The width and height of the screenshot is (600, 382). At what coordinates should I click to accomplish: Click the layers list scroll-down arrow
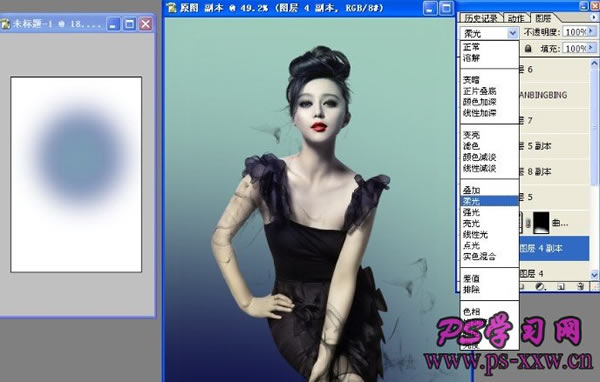pyautogui.click(x=594, y=274)
